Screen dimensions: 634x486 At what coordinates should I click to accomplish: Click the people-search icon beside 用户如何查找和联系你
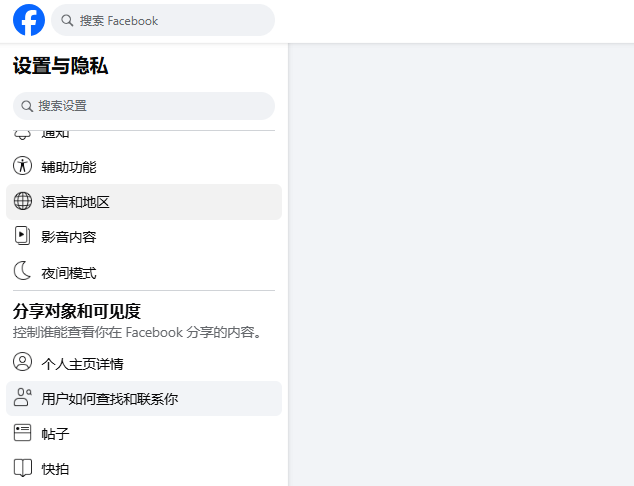(23, 397)
